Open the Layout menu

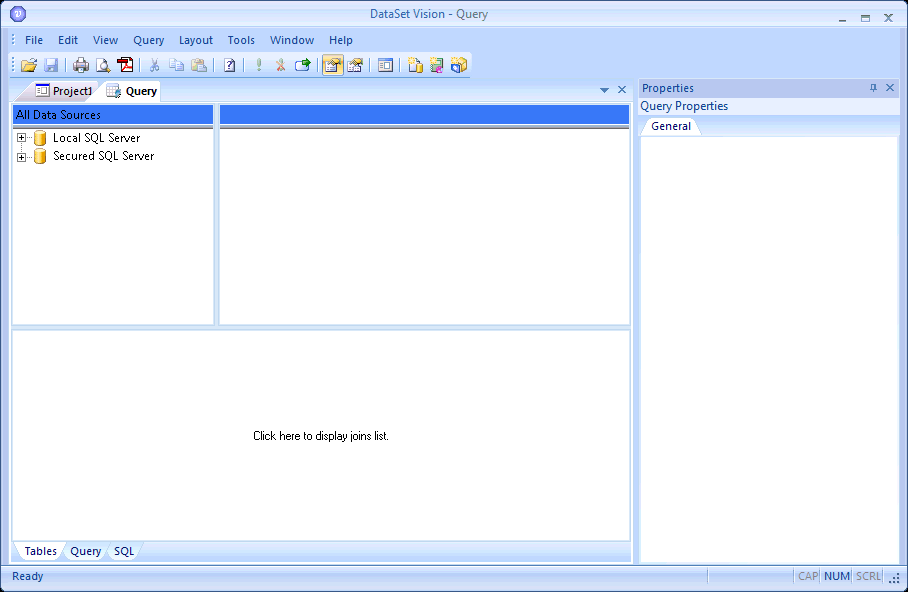point(196,40)
